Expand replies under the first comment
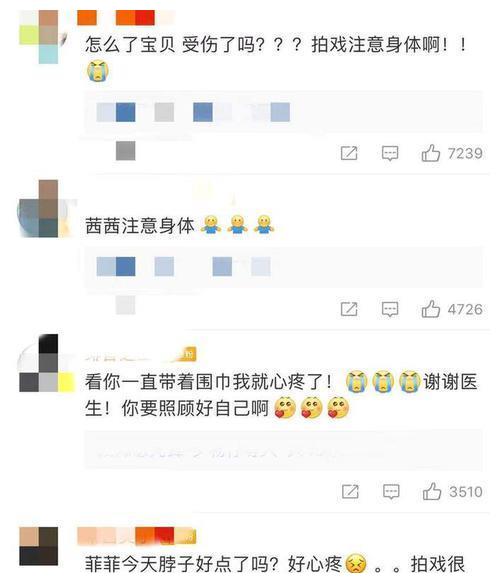This screenshot has height=583, width=500. 284,112
